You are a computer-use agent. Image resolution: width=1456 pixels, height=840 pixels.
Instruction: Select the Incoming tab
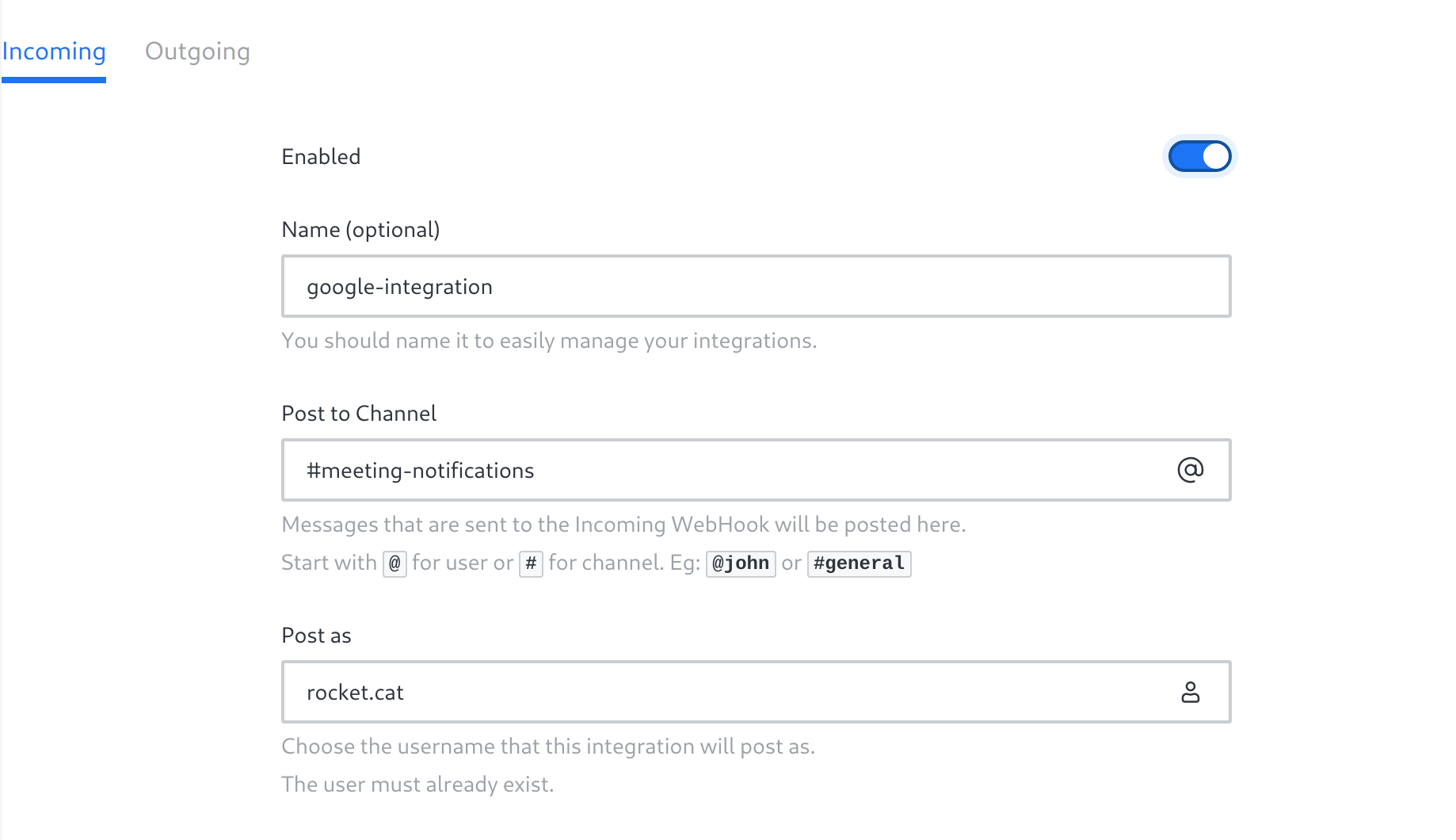pos(54,52)
